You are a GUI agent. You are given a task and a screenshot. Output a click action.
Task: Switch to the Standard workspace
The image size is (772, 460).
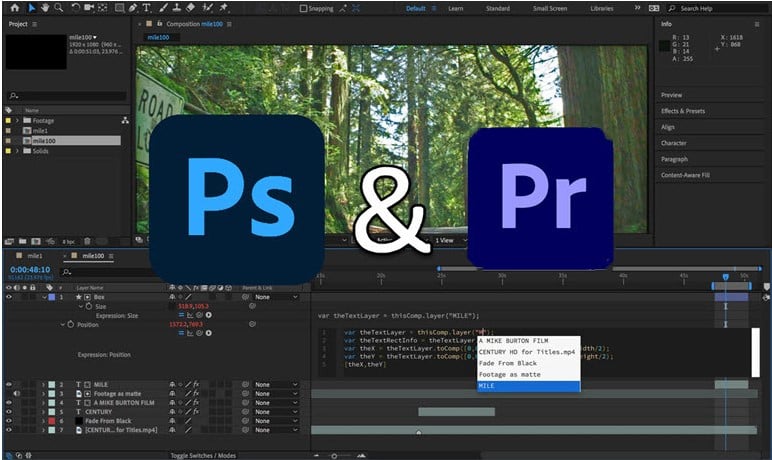(x=498, y=8)
